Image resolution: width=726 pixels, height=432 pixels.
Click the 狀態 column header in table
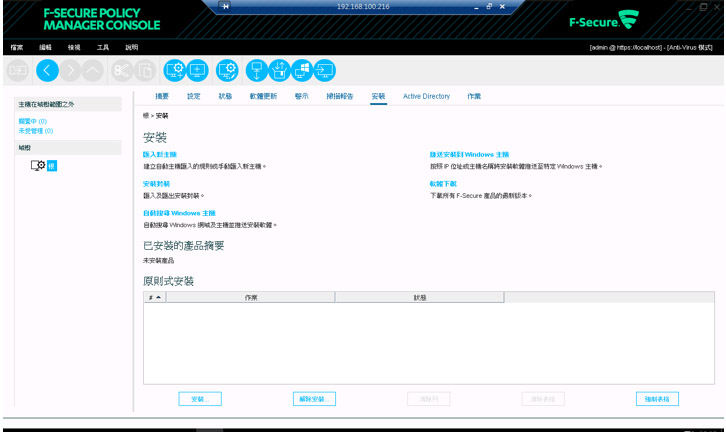pyautogui.click(x=419, y=297)
